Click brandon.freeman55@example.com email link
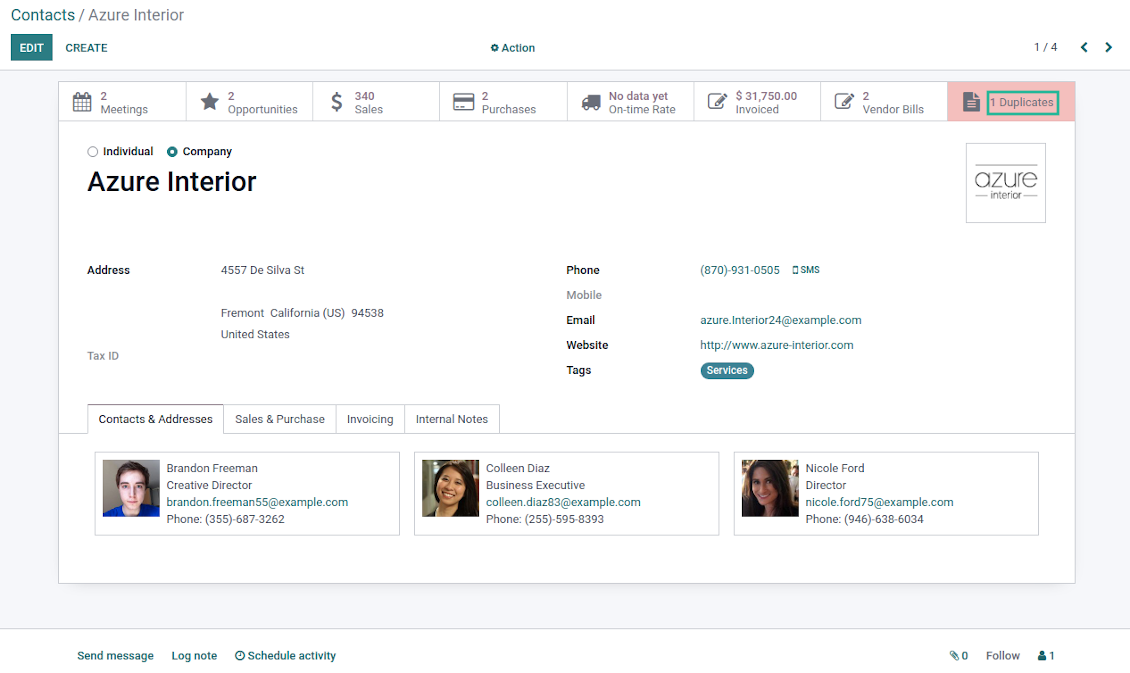 pos(257,502)
